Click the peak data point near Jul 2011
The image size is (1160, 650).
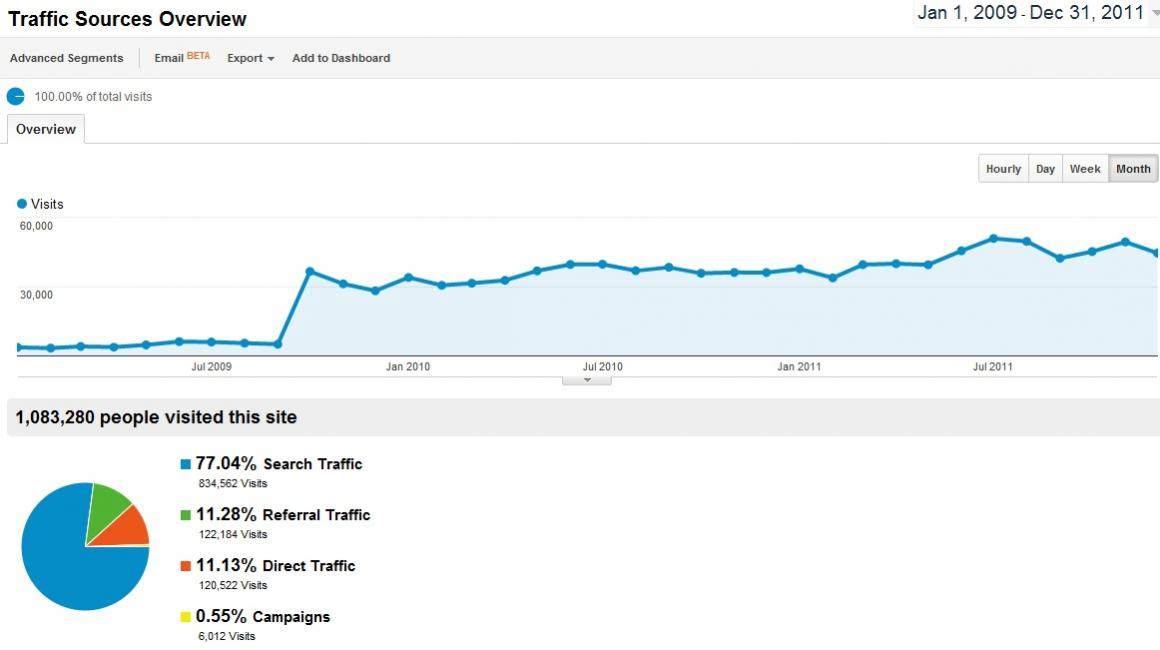(994, 238)
